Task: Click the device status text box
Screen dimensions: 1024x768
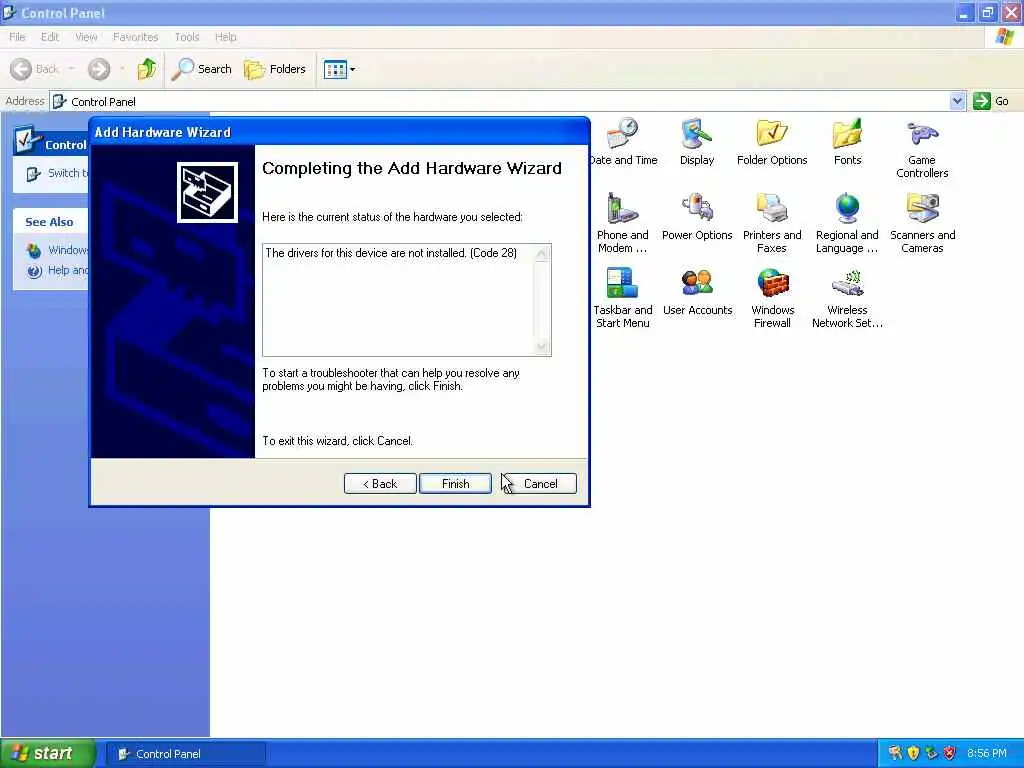Action: click(x=398, y=300)
